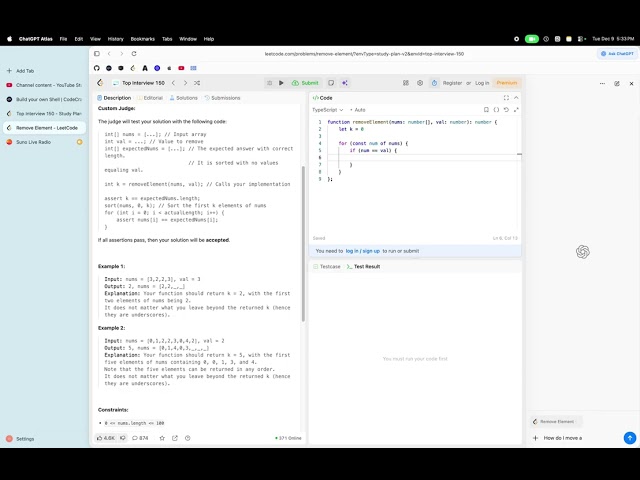The width and height of the screenshot is (640, 480).
Task: Click the browser address bar URL
Action: pyautogui.click(x=364, y=53)
